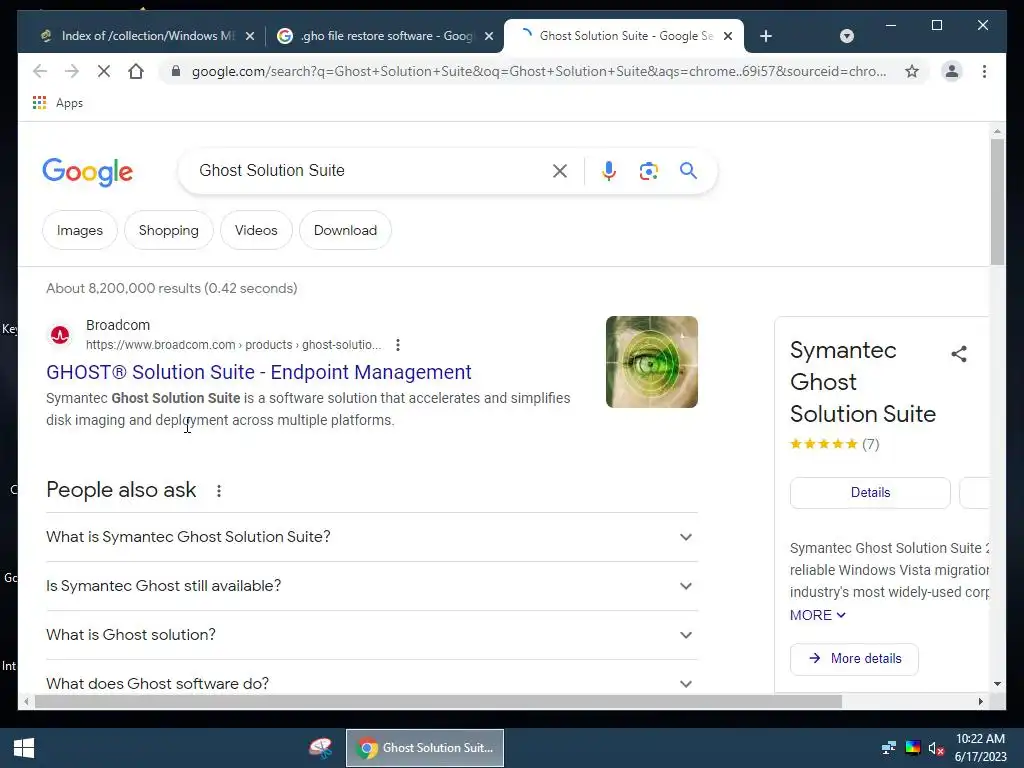Close the 'Index of /collection' tab
The image size is (1024, 768).
(x=249, y=36)
